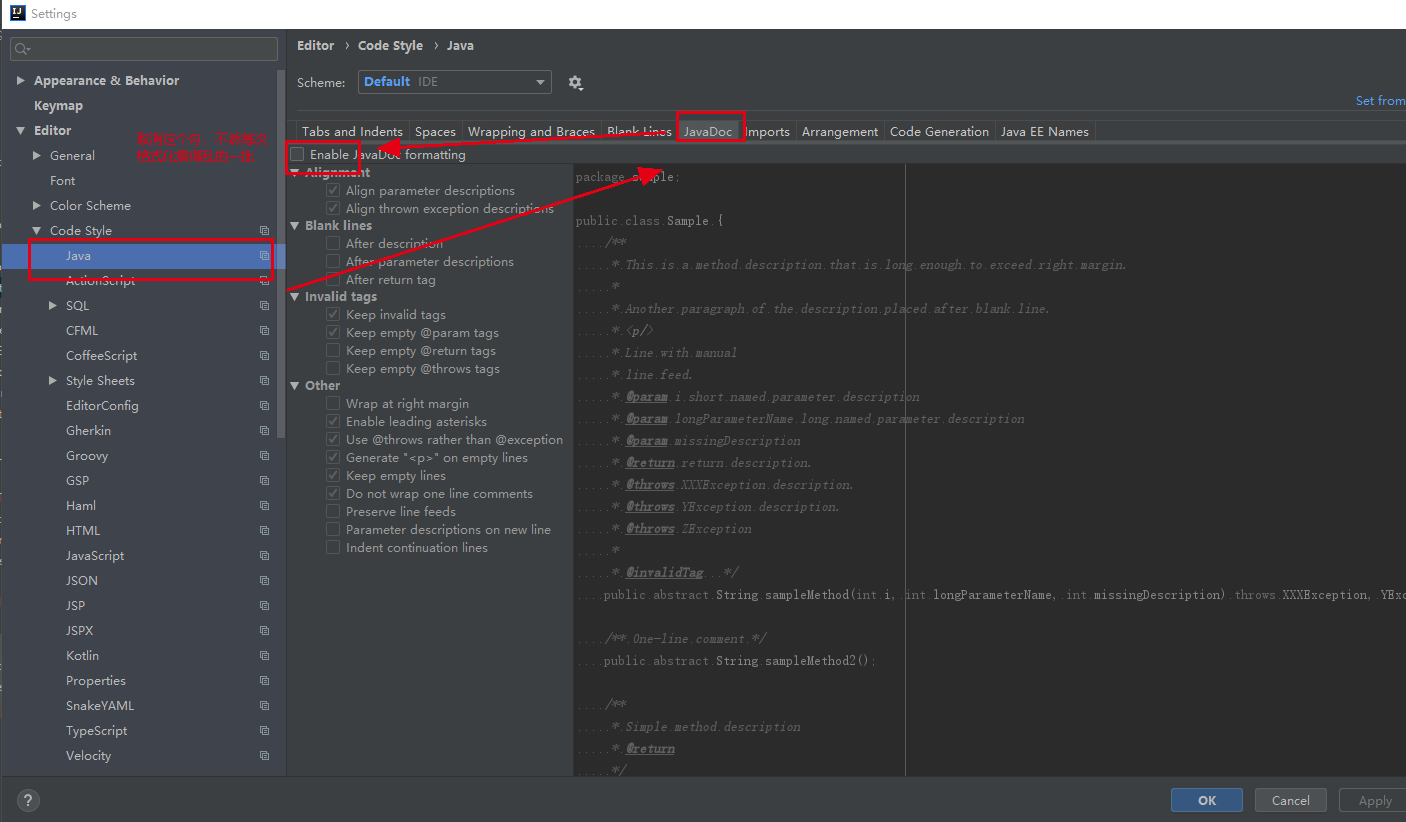Toggle Do not wrap one line comments
1406x822 pixels.
pyautogui.click(x=333, y=494)
